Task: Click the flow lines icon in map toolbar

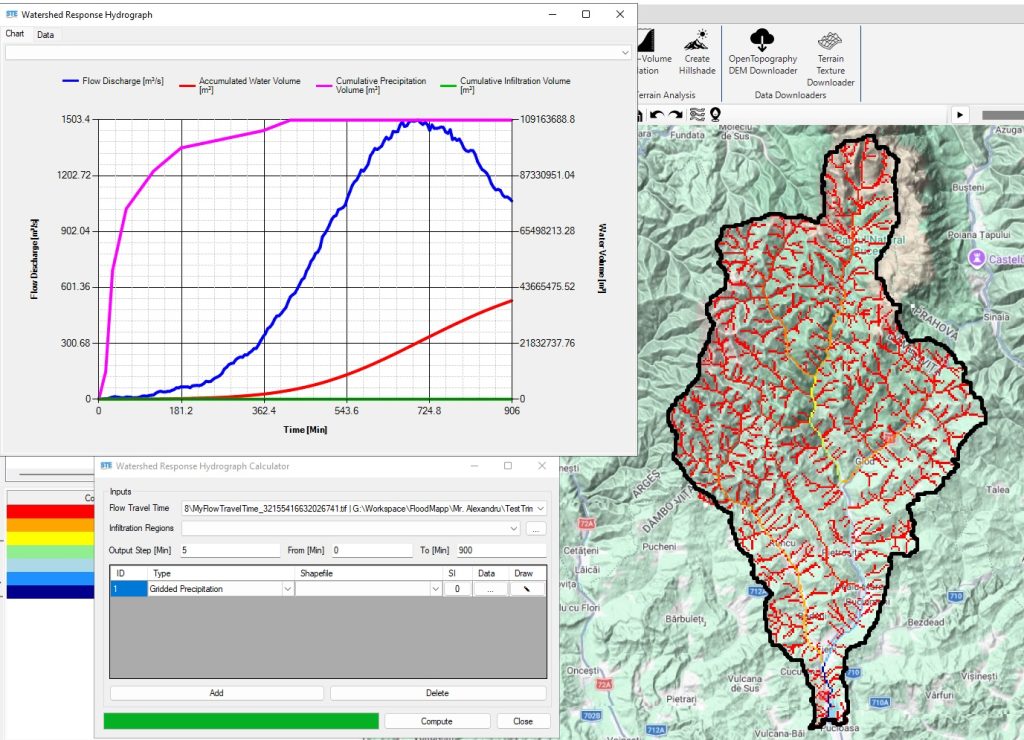Action: [x=697, y=115]
